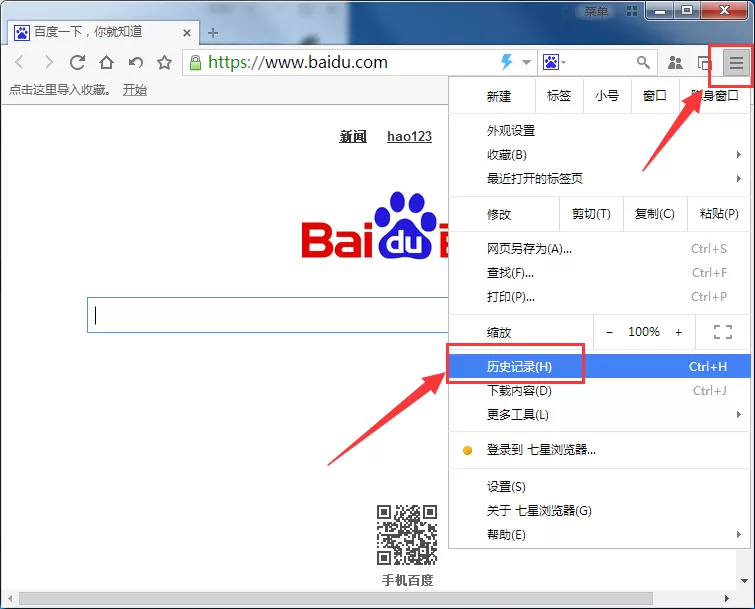
Task: Click 剪切(T) in the menu
Action: point(591,214)
